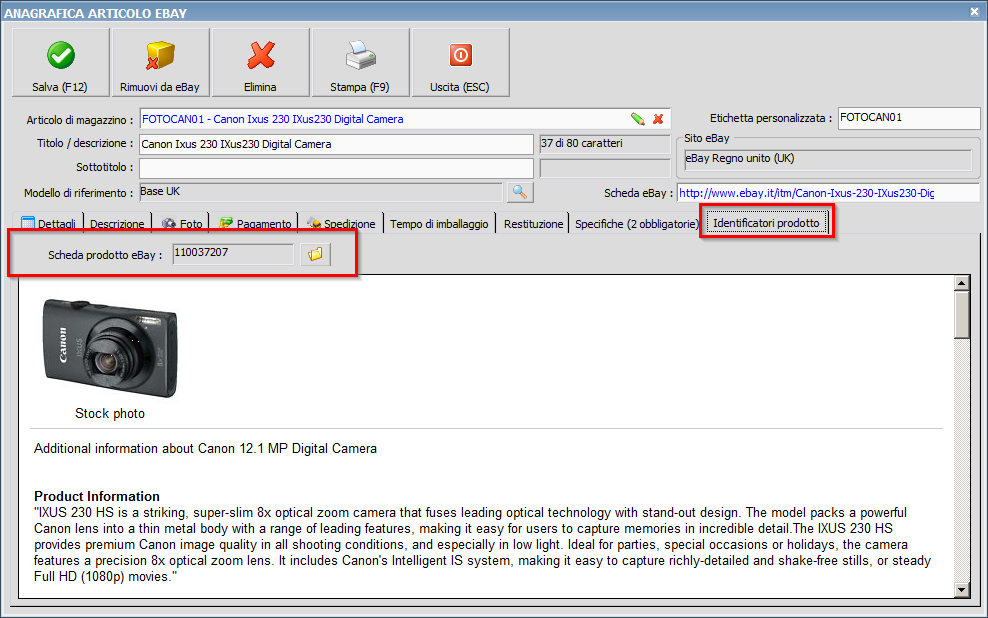Viewport: 988px width, 618px height.
Task: Click the 'Stock photo' caption
Action: click(110, 413)
